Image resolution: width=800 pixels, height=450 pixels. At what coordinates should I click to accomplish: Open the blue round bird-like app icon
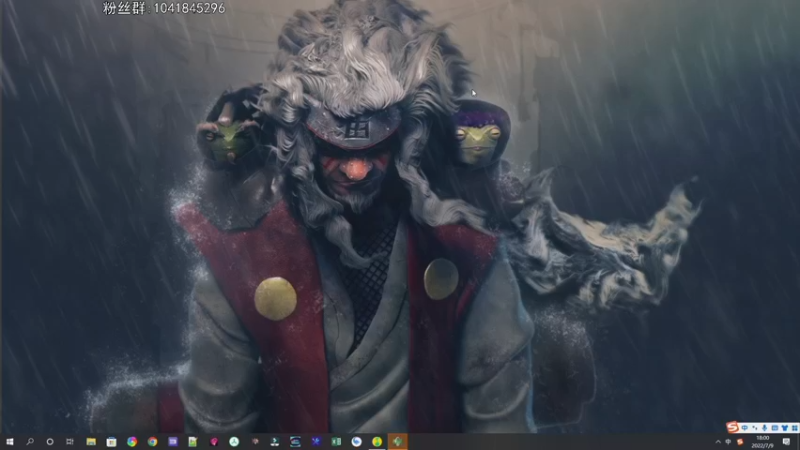(x=357, y=442)
